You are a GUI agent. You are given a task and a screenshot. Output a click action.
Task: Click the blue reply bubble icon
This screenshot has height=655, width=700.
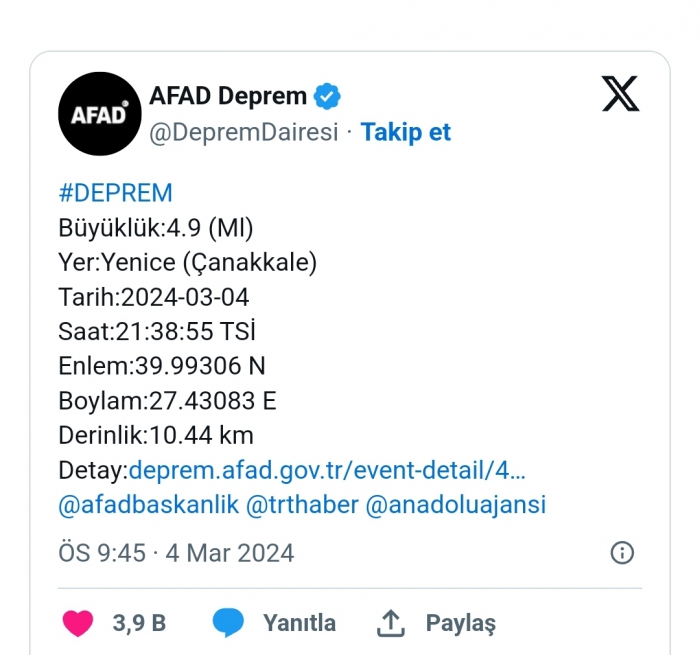coord(228,622)
